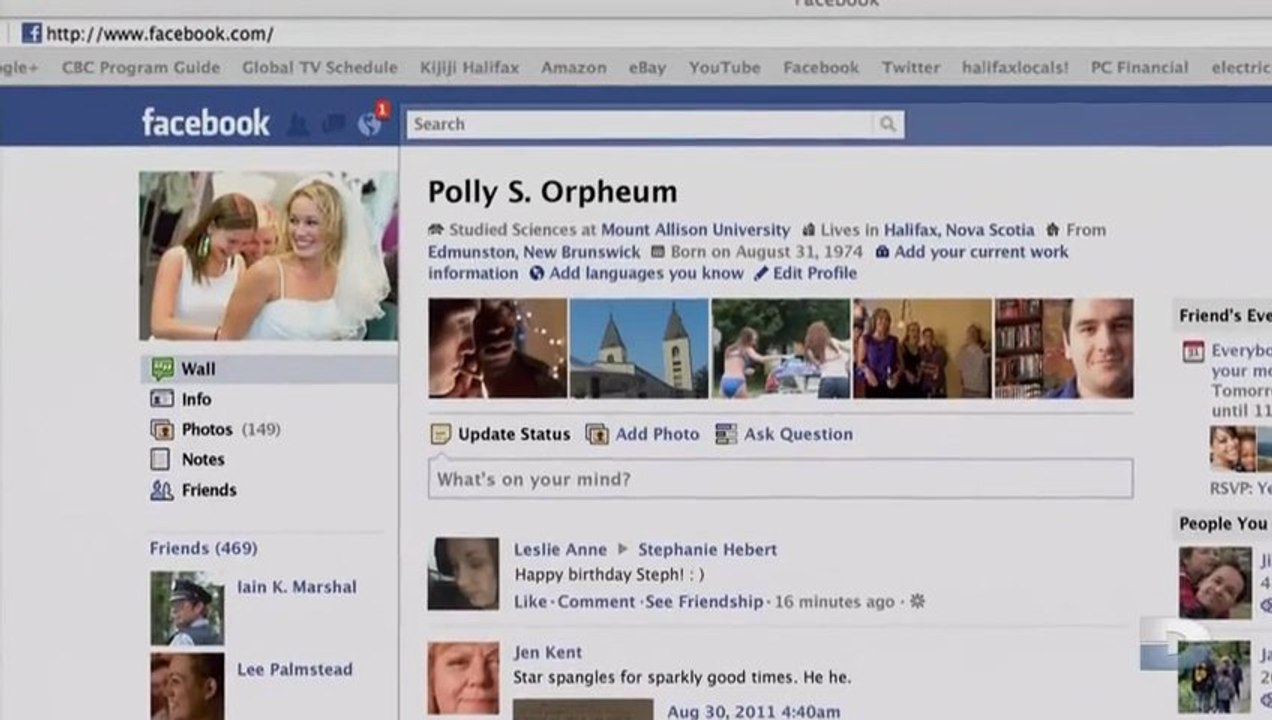Open the first close-up faces photo thumbnail
1272x720 pixels.
498,348
